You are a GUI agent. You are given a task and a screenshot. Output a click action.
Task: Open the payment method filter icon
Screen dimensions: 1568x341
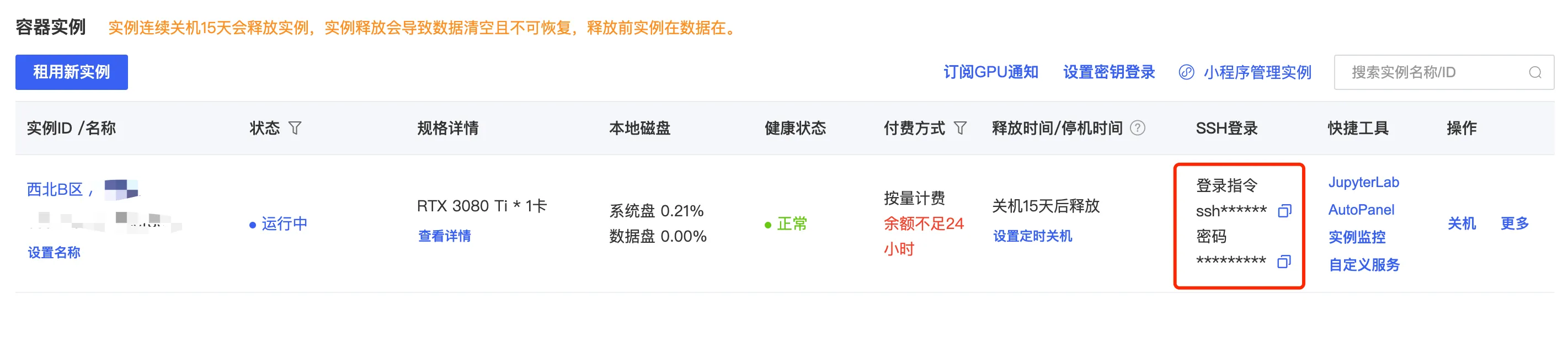coord(960,128)
